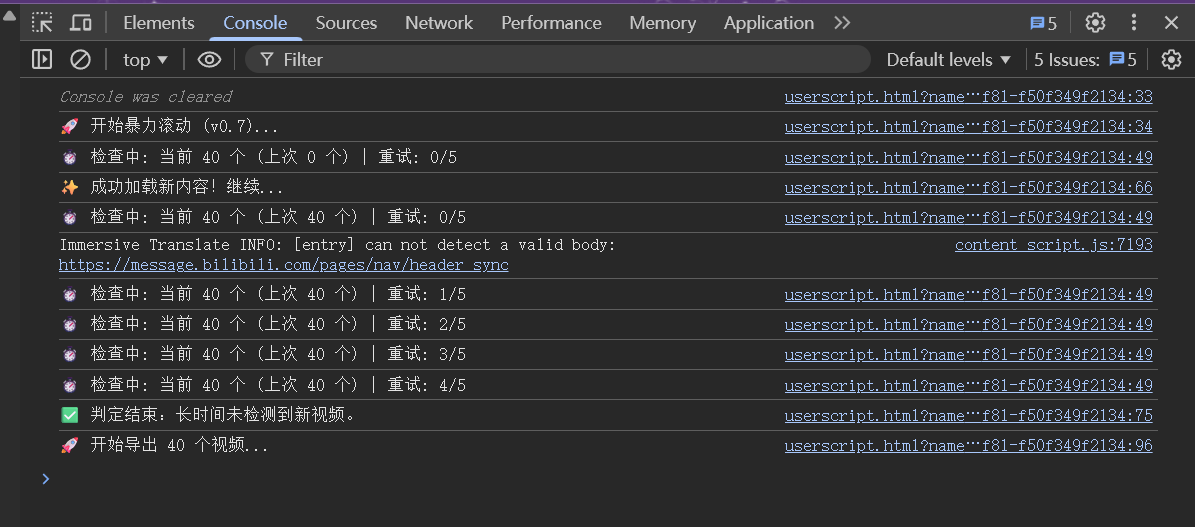The width and height of the screenshot is (1195, 527).
Task: Click the console Filter input field
Action: 560,60
